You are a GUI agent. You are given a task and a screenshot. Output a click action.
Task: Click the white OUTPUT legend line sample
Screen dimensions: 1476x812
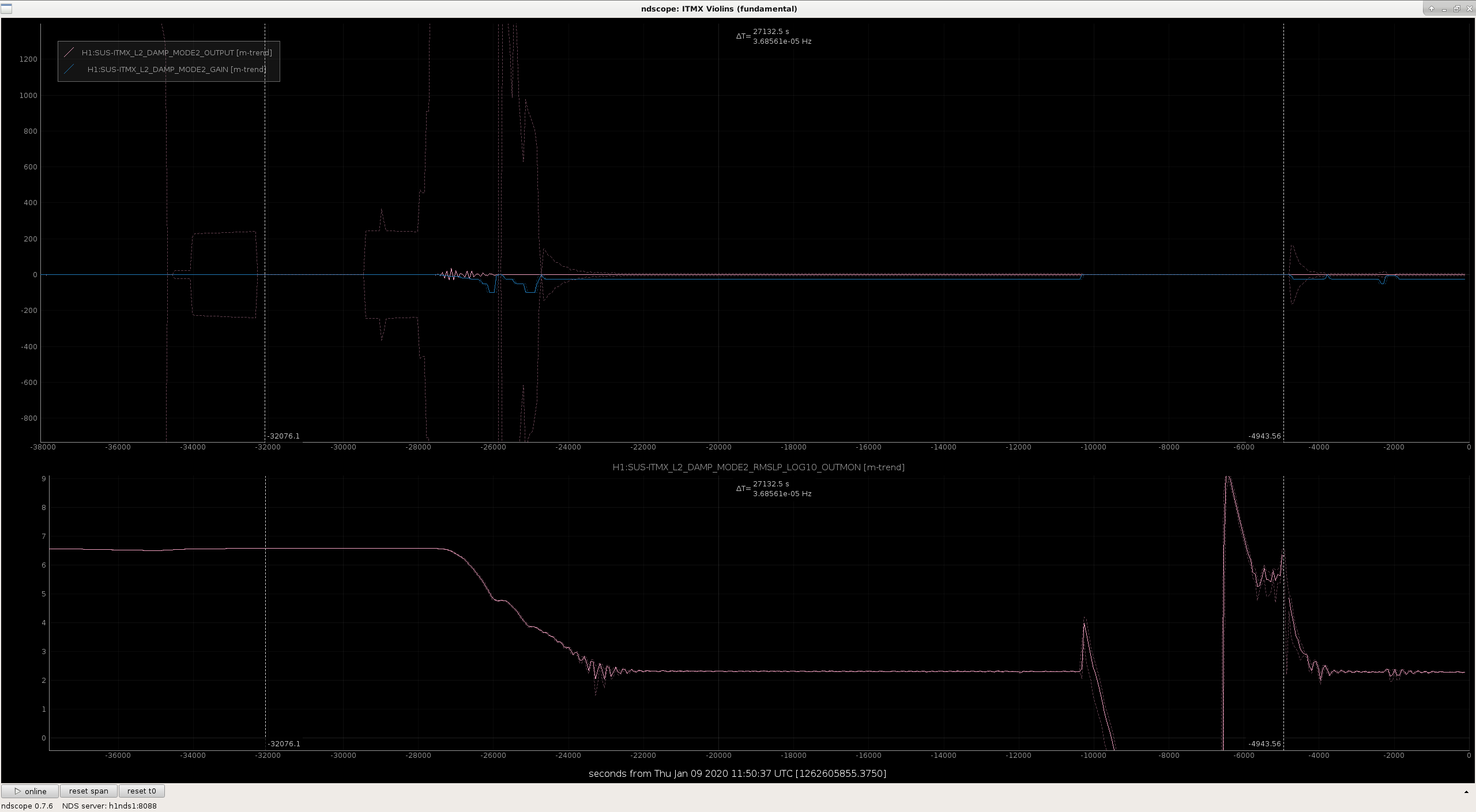(69, 52)
